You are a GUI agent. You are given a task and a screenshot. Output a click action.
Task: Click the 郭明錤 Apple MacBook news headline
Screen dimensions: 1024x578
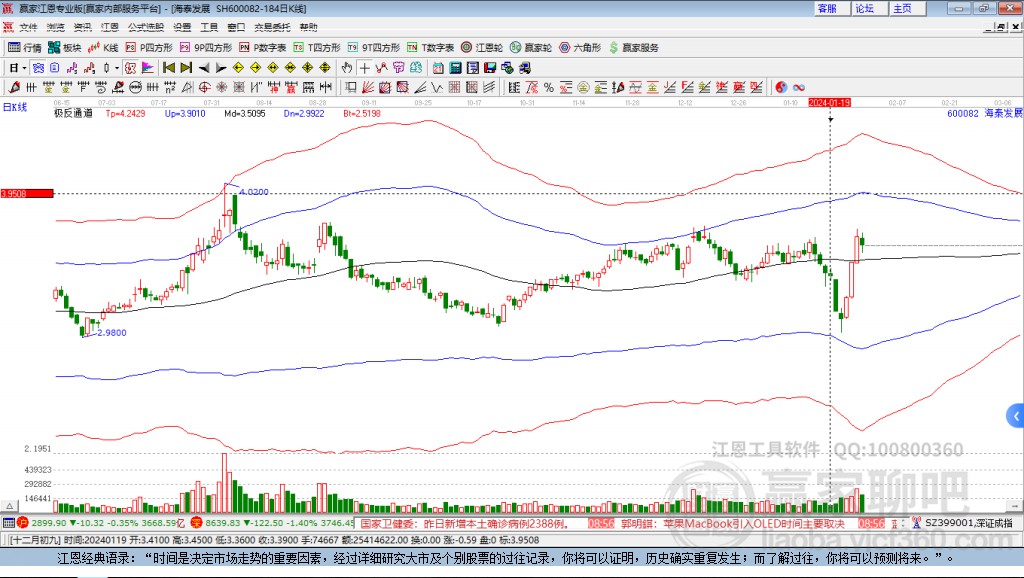tap(733, 524)
